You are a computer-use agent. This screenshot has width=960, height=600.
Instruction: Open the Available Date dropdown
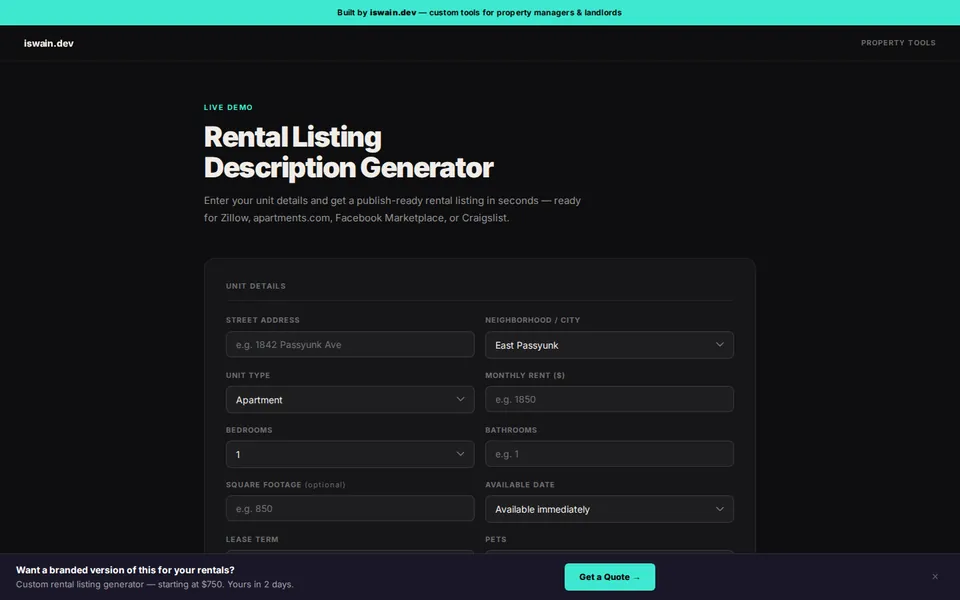pos(609,509)
